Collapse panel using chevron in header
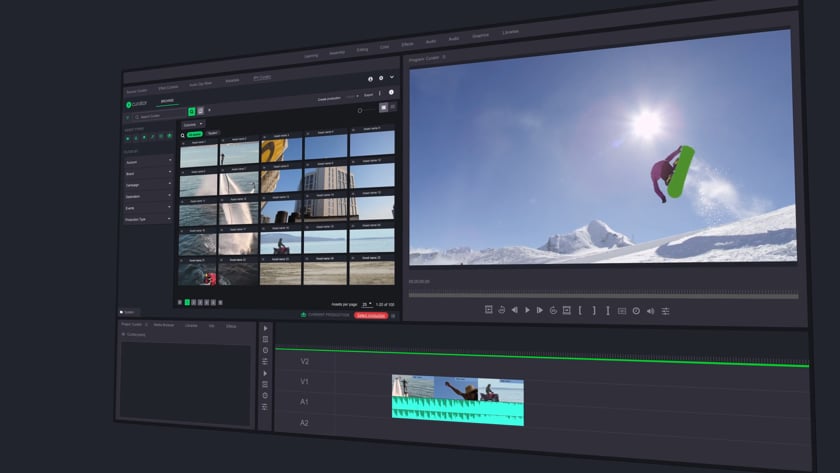This screenshot has height=473, width=840. [392, 77]
